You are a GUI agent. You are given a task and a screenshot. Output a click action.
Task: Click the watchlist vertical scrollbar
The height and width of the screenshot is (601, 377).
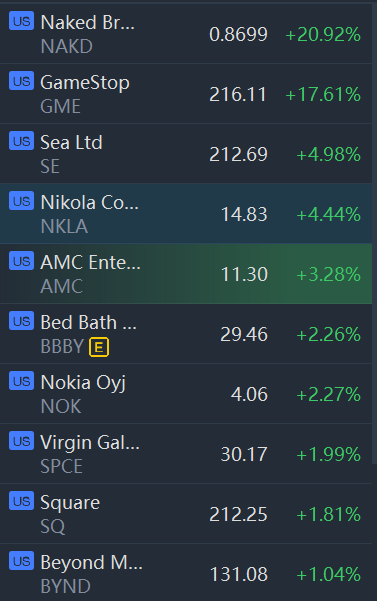pos(374,234)
